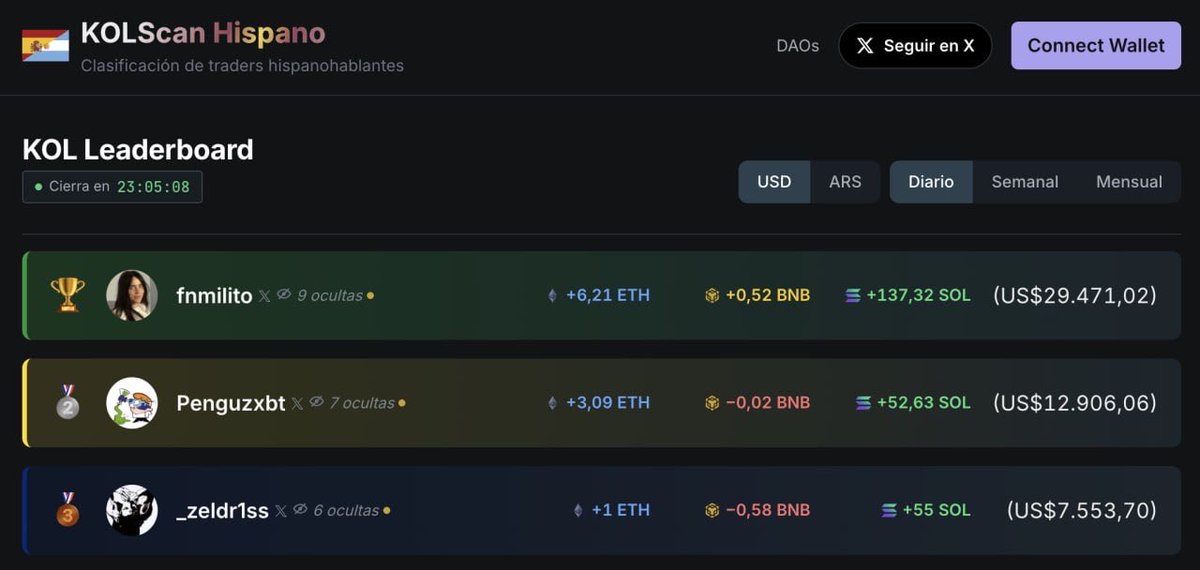Click the BNB icon in _zeldr1ss's row
The image size is (1200, 570).
tap(712, 510)
